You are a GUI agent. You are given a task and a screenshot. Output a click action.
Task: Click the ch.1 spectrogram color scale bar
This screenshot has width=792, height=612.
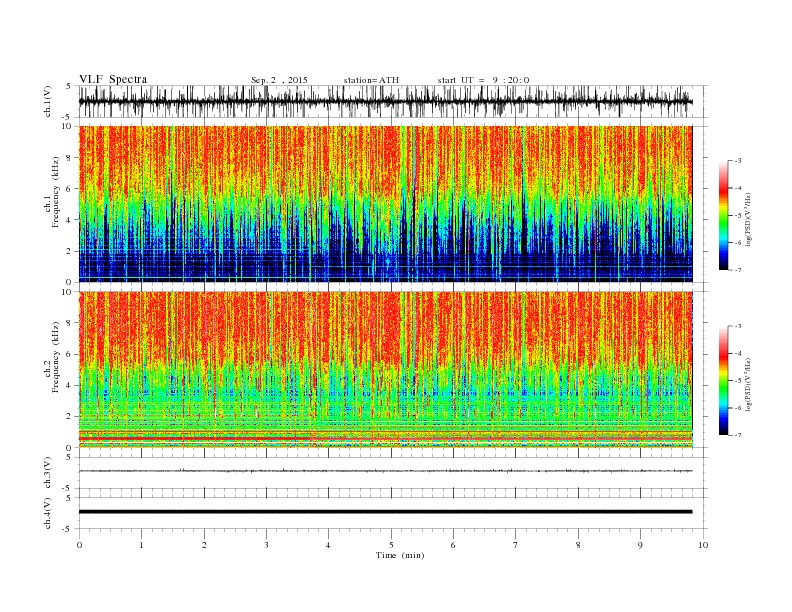click(723, 215)
